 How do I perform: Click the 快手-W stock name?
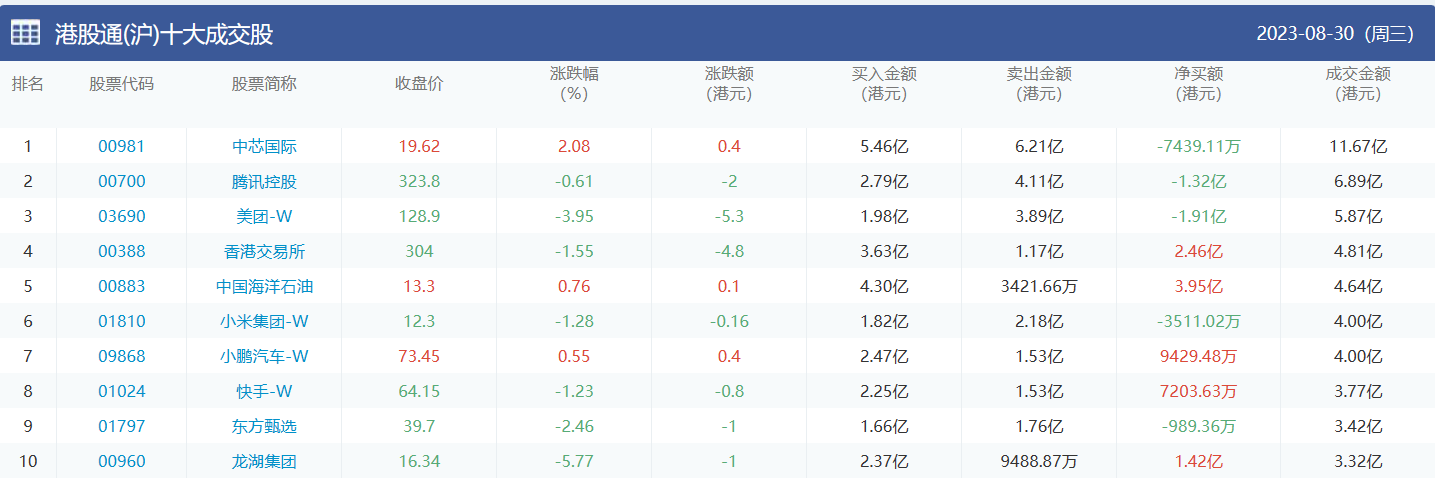point(264,391)
